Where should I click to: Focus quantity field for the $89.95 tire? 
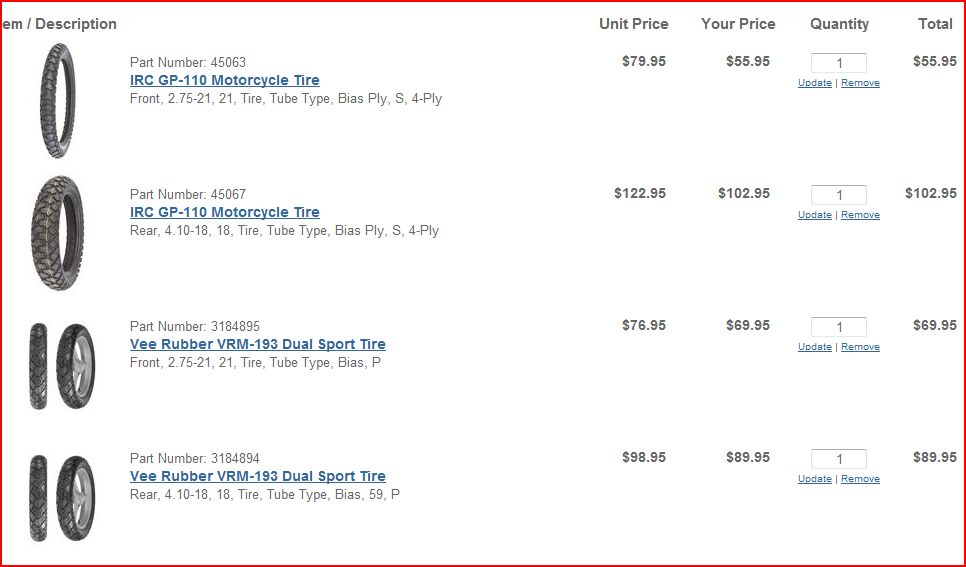838,459
